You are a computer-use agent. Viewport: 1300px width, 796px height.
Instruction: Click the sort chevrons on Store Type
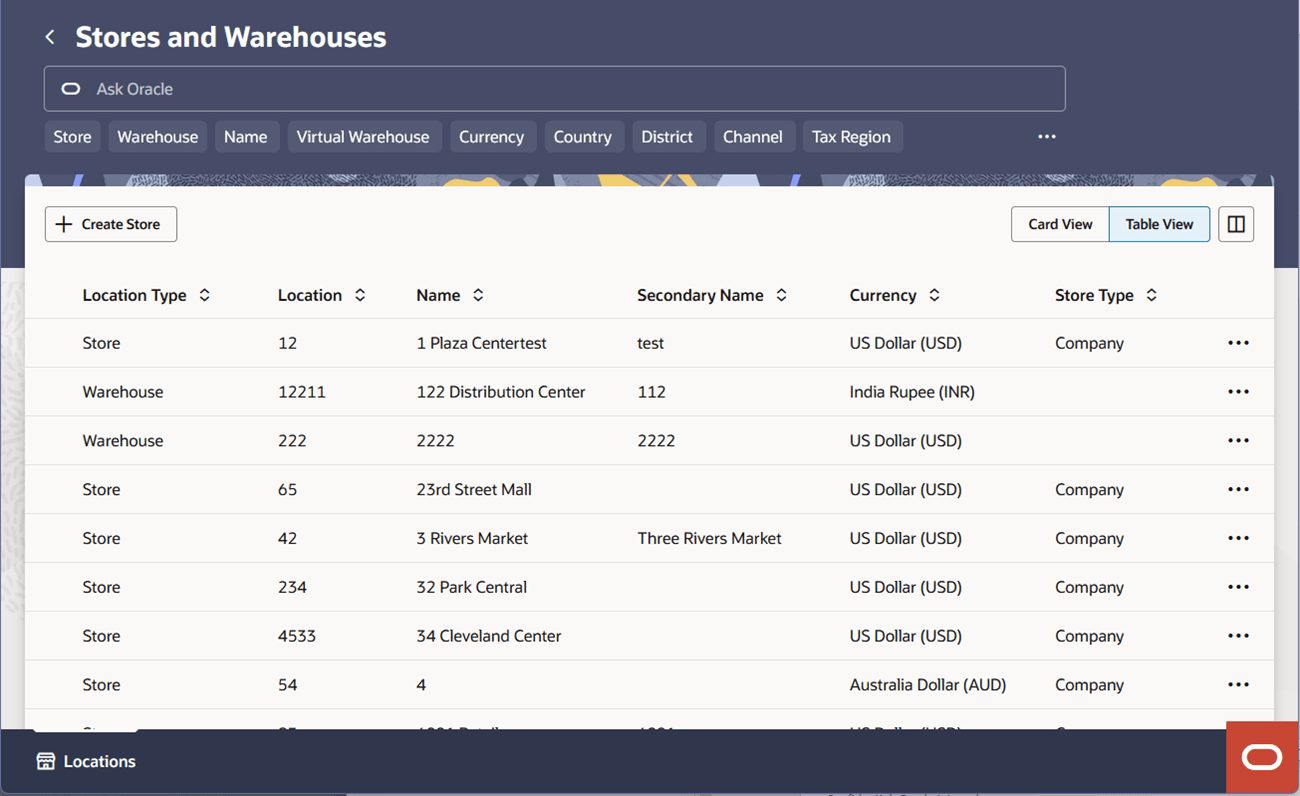1151,294
